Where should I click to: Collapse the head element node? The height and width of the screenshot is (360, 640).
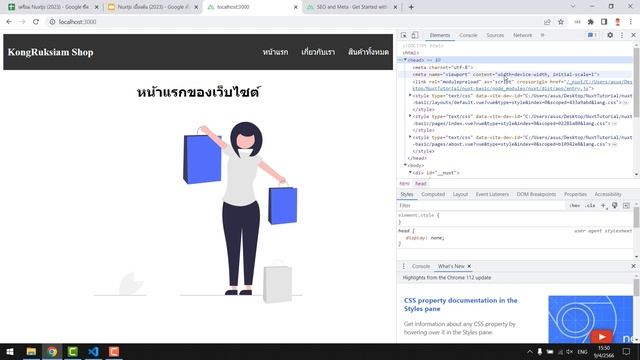click(x=405, y=60)
